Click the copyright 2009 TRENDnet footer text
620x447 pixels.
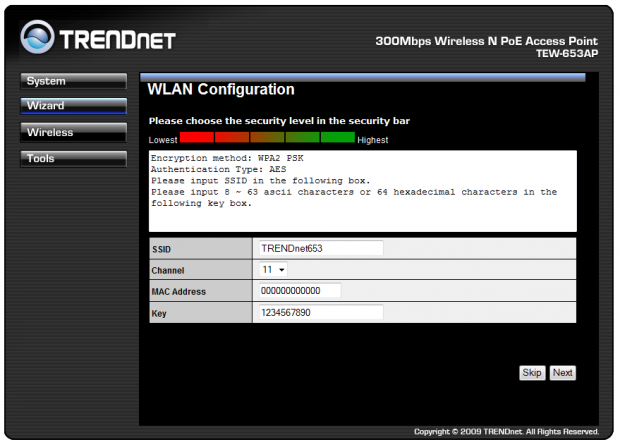[x=507, y=432]
